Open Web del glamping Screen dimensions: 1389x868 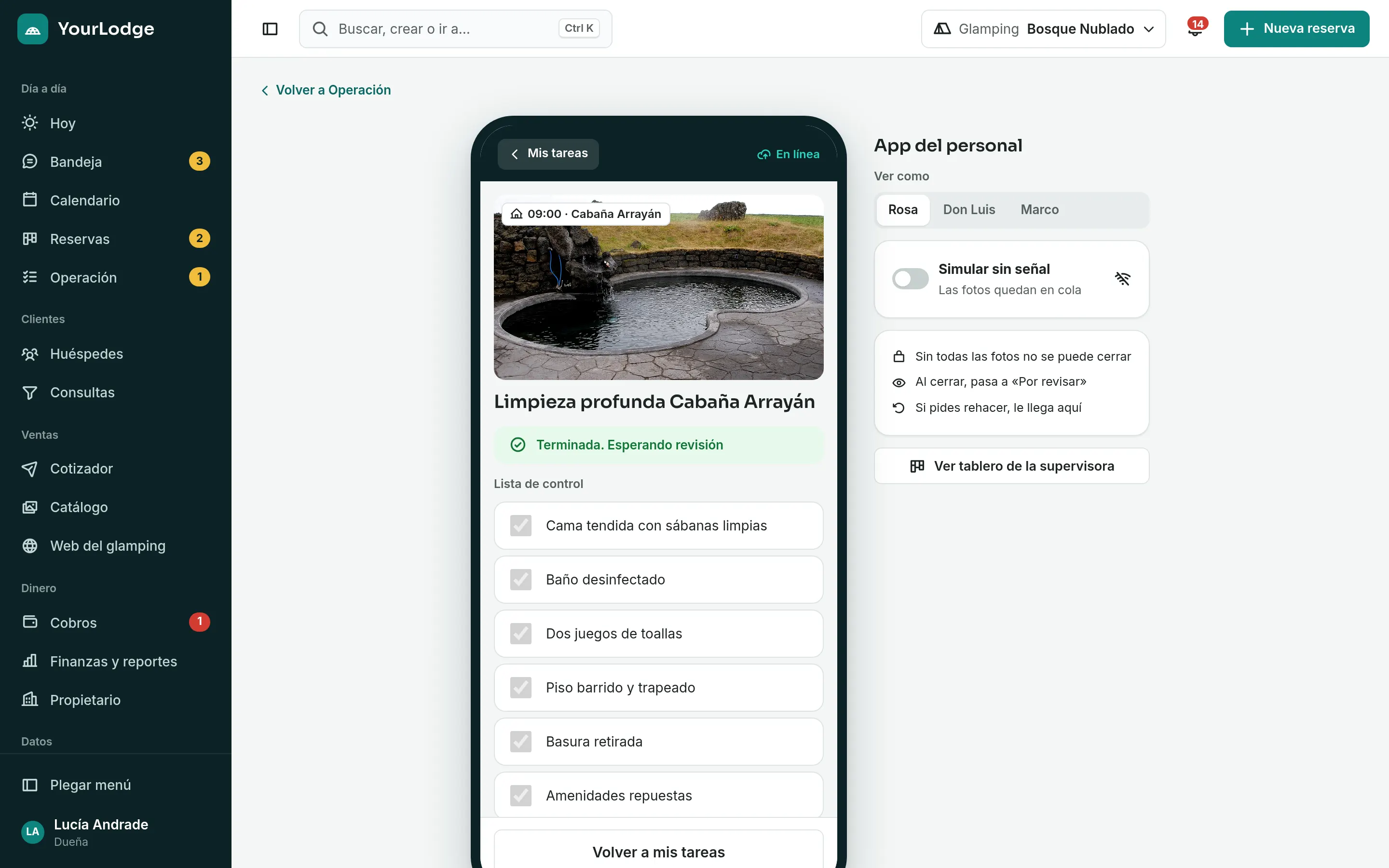(115, 545)
